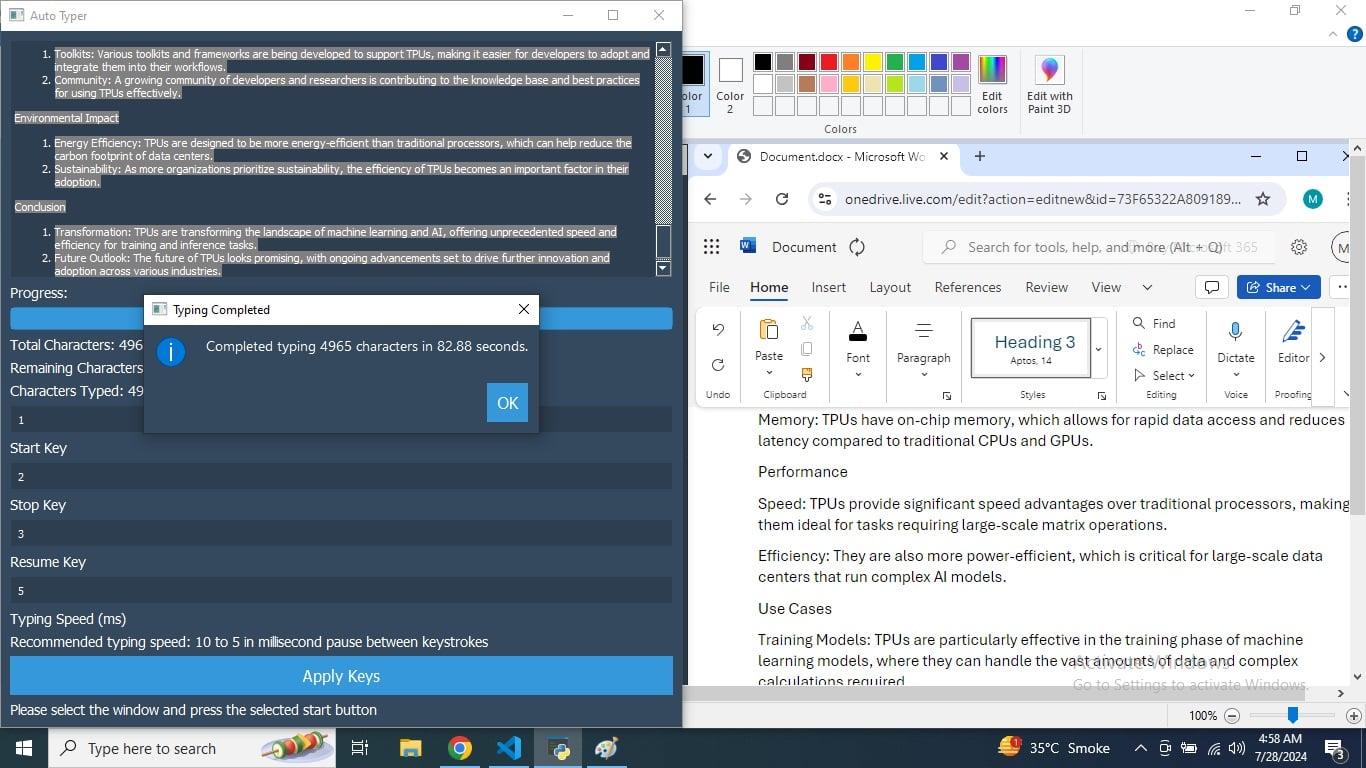Click the Edit colors icon in Paint
This screenshot has width=1366, height=768.
tap(992, 70)
